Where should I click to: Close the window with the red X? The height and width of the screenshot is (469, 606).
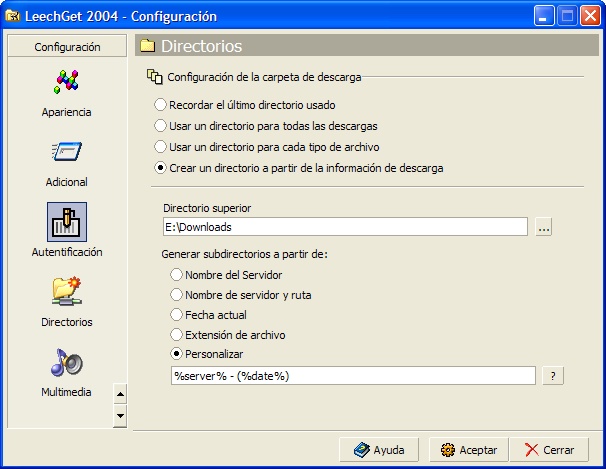[590, 16]
